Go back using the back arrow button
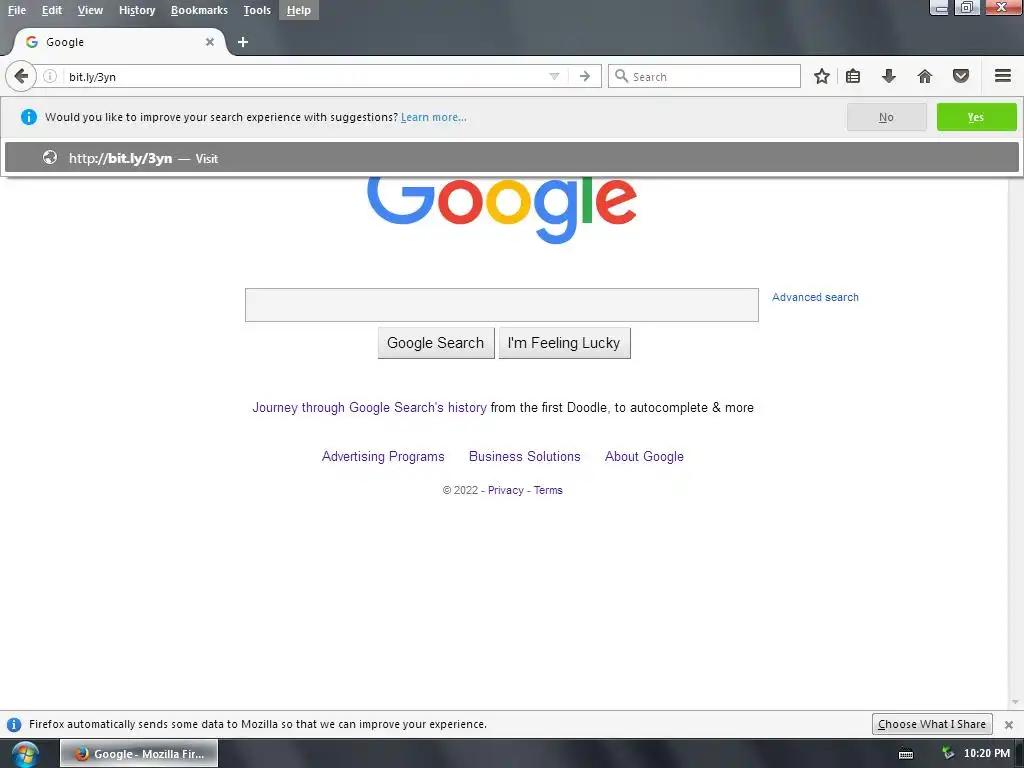Image resolution: width=1024 pixels, height=768 pixels. click(x=21, y=76)
